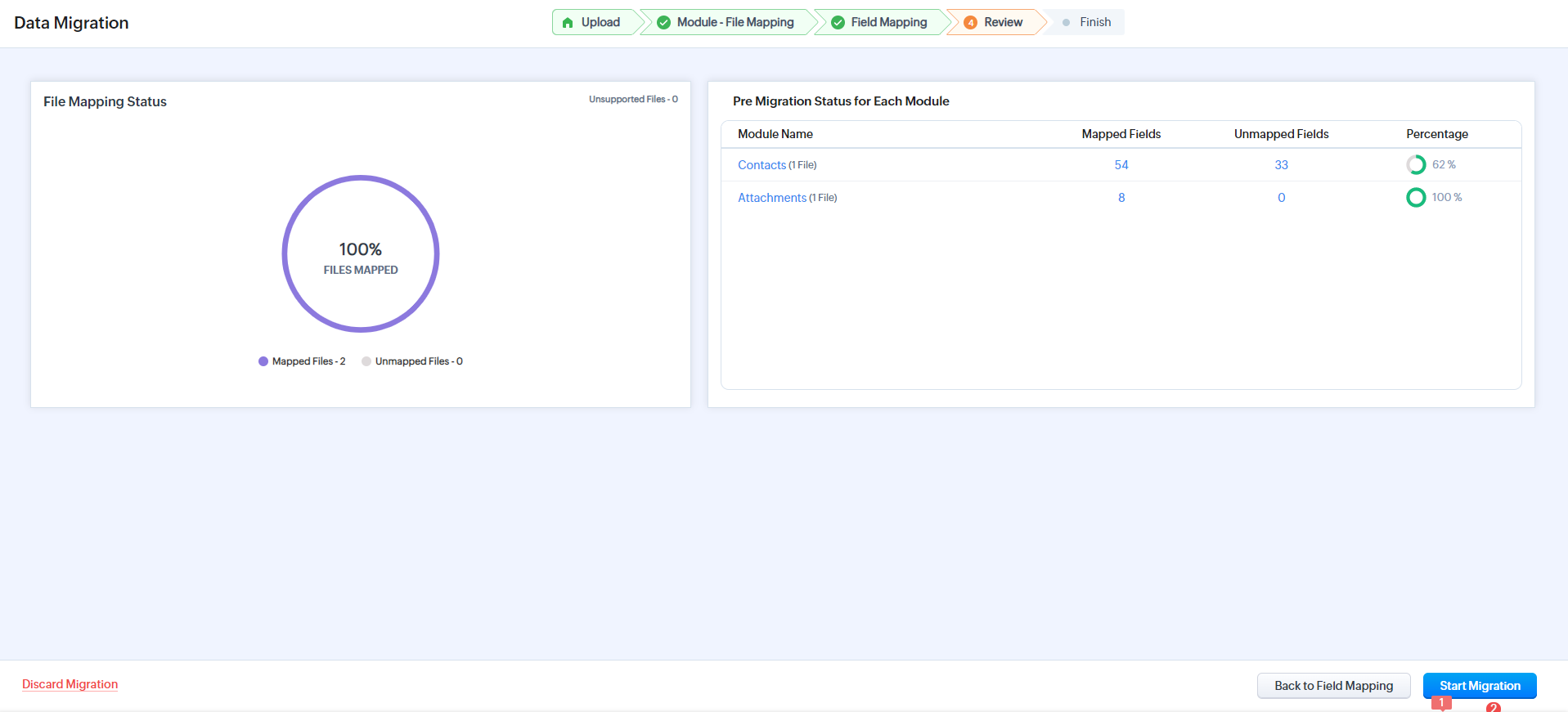Jump to the Finish step
Viewport: 1568px width, 712px height.
tap(1094, 23)
